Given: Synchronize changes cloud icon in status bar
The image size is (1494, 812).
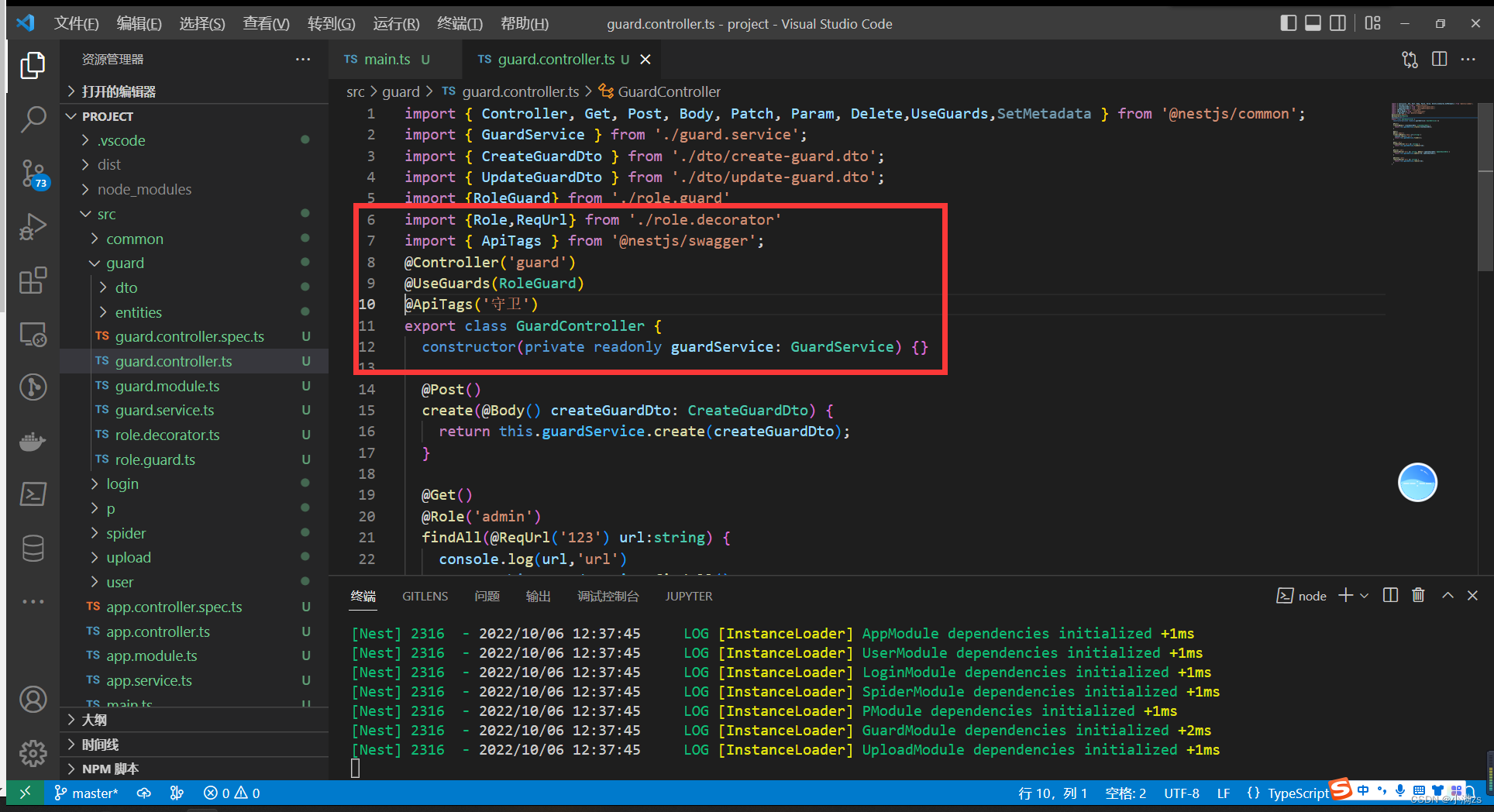Looking at the screenshot, I should coord(143,793).
